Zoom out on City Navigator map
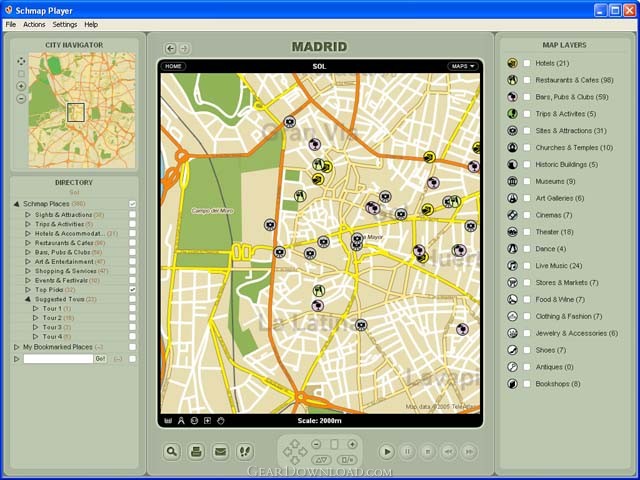 21,99
